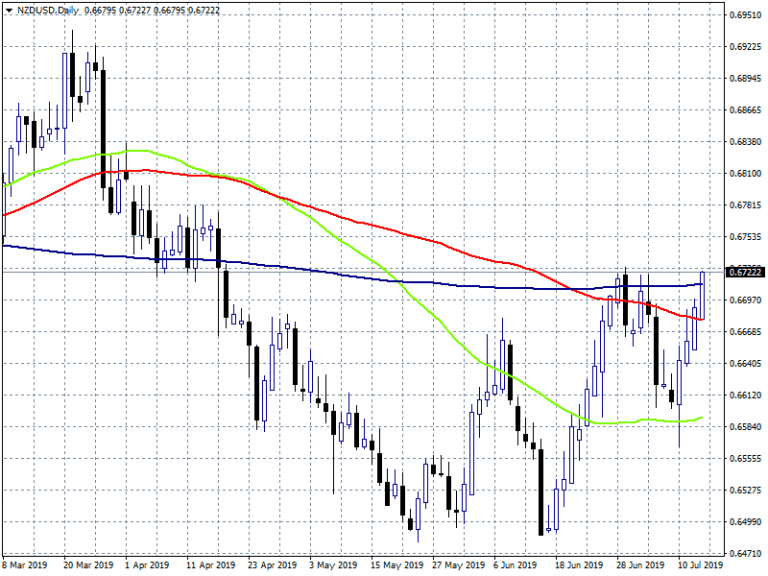Click the lowest black candle in mid-June
Image resolution: width=768 pixels, height=576 pixels.
click(x=541, y=490)
